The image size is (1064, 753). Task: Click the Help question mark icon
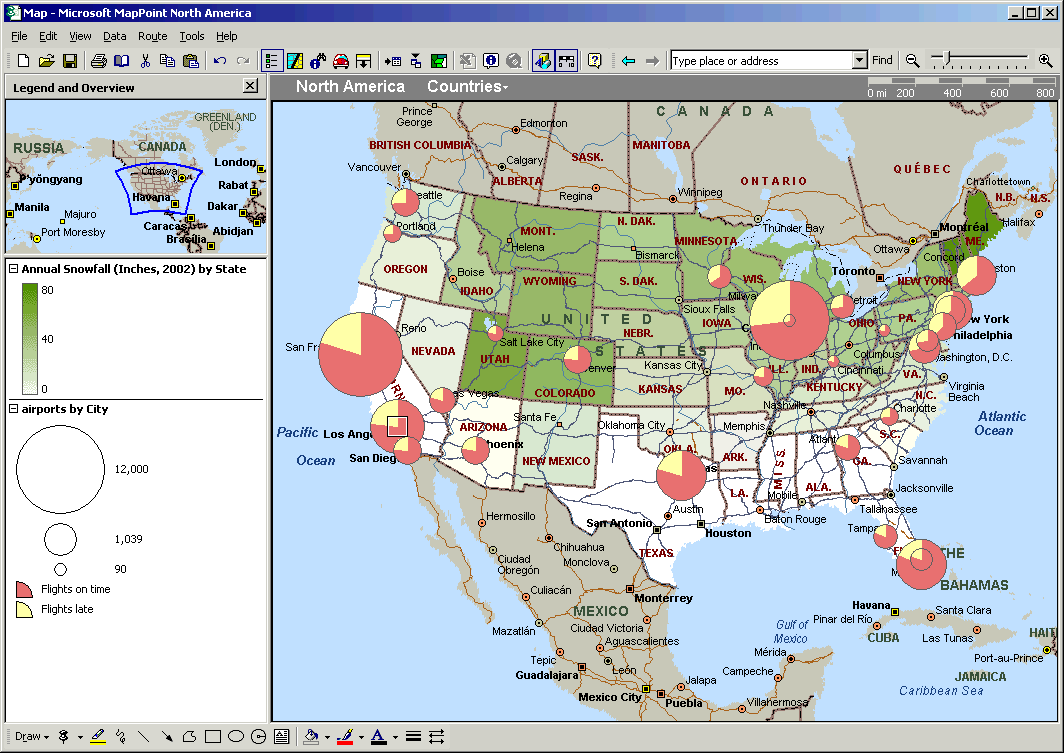pos(594,61)
